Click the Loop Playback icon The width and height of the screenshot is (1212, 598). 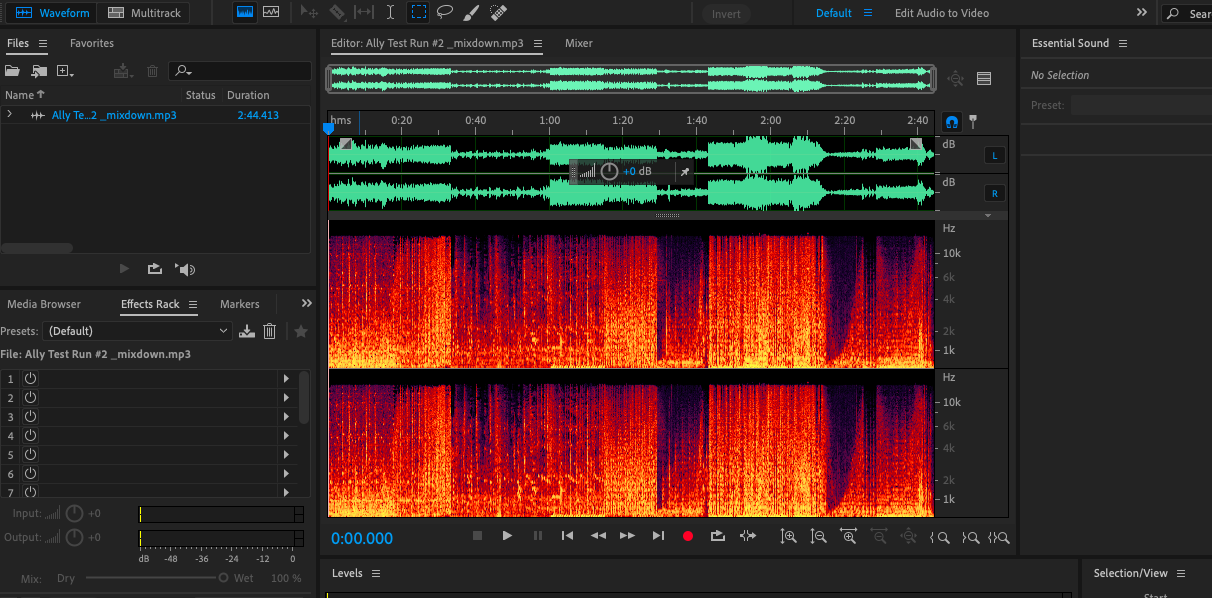click(717, 536)
